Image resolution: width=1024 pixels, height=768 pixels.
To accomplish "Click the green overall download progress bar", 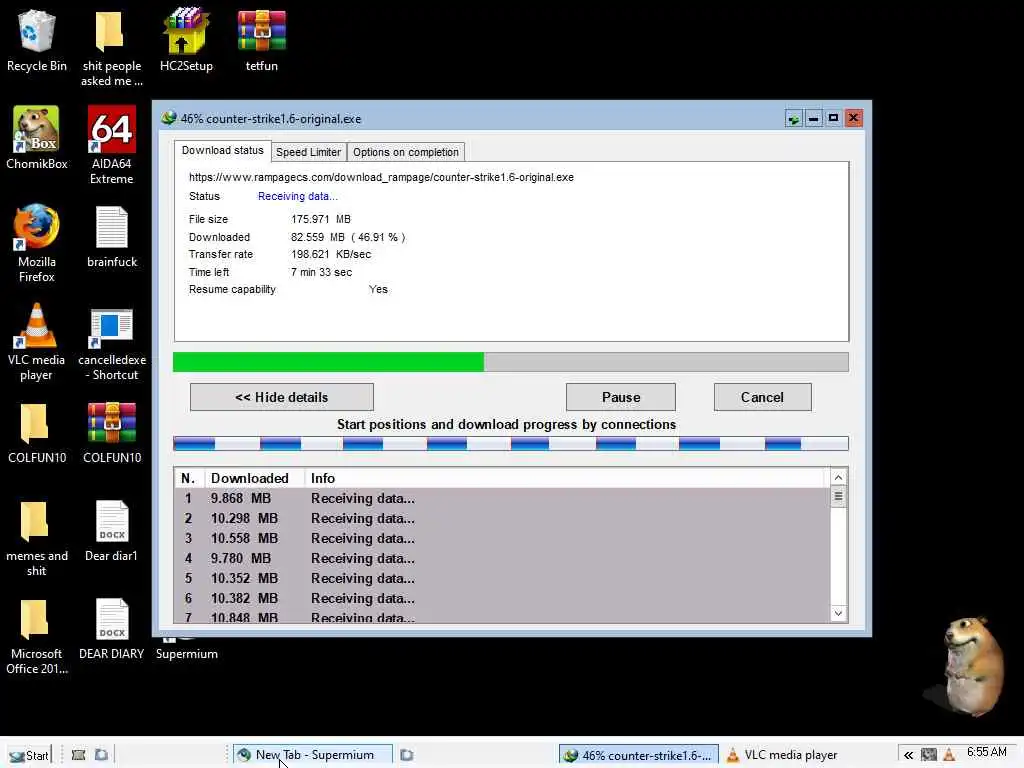I will click(511, 362).
